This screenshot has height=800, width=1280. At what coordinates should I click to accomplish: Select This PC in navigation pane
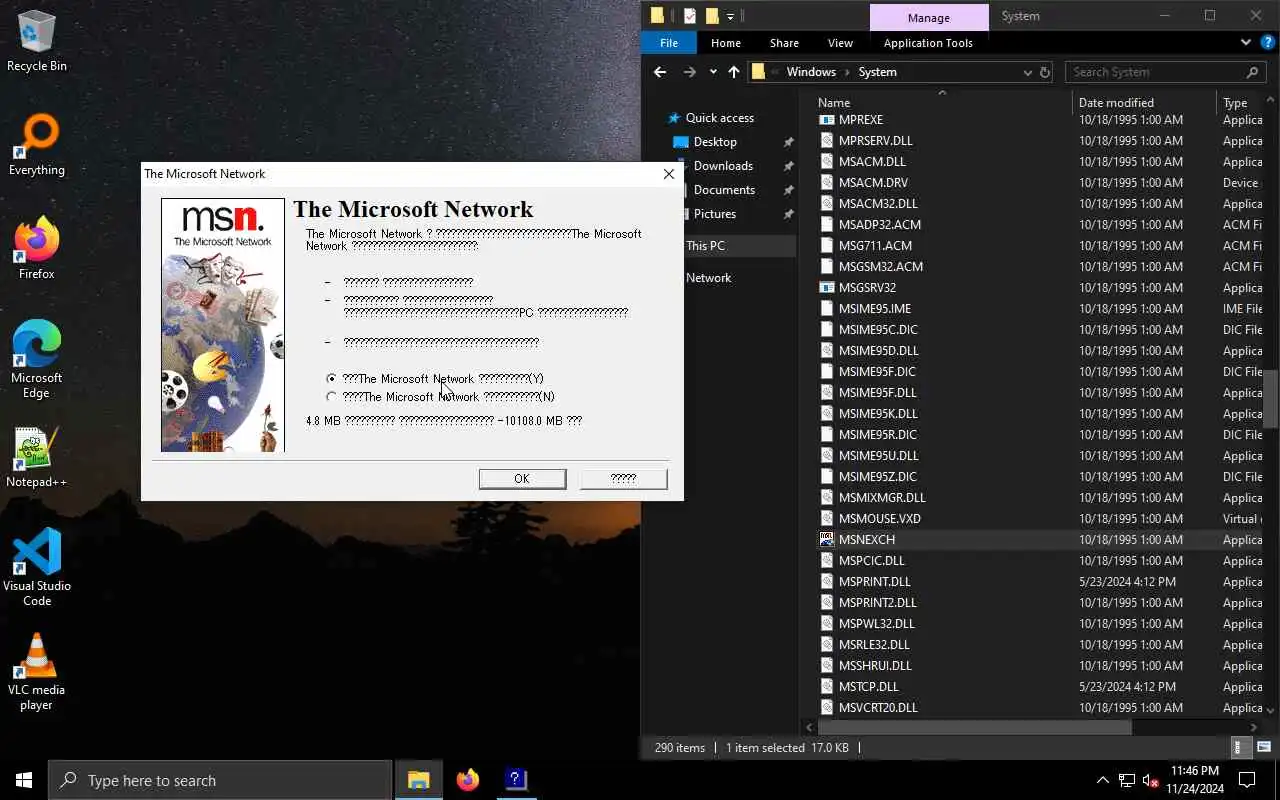(x=705, y=246)
